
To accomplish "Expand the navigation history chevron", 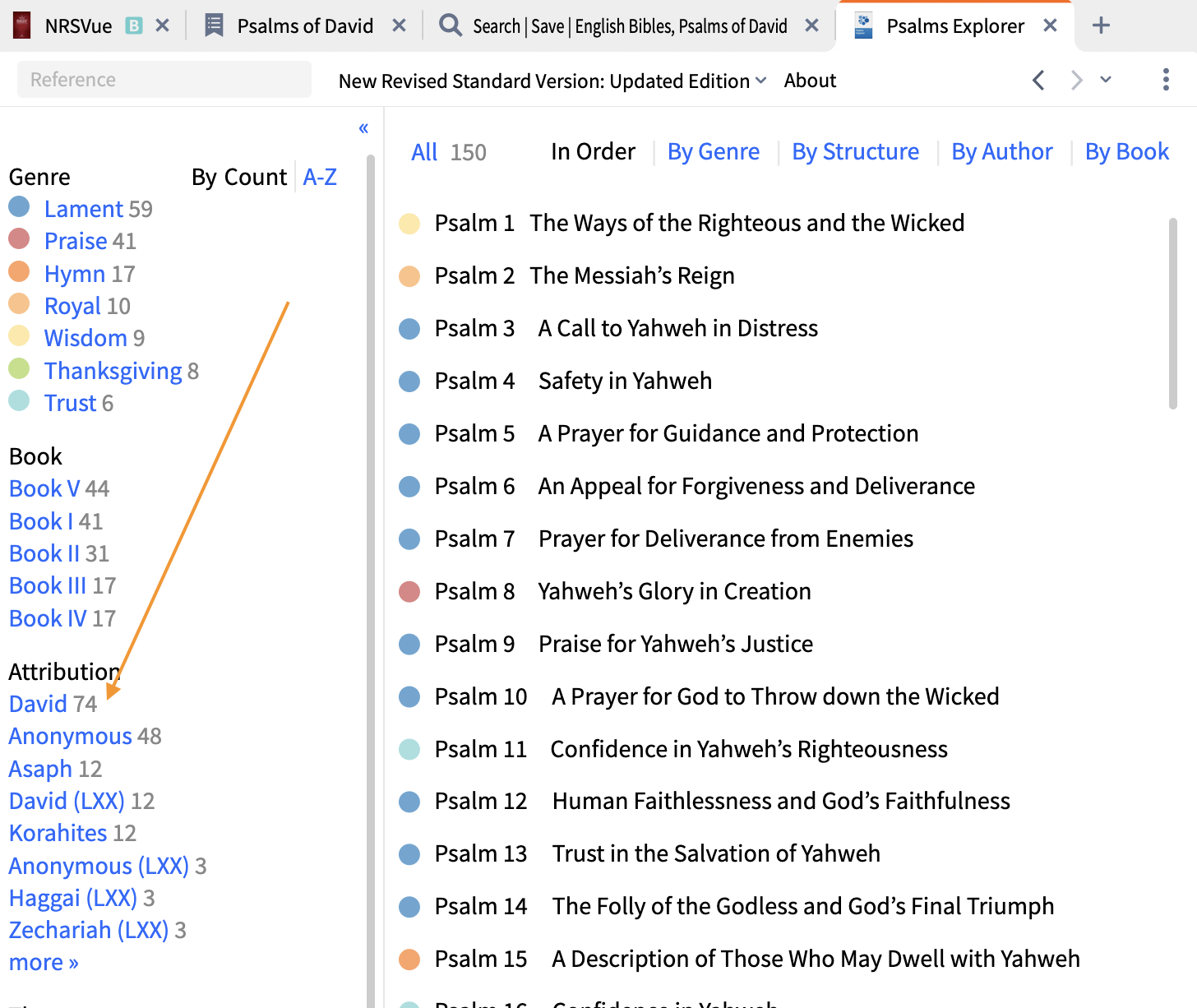I will tap(1106, 80).
